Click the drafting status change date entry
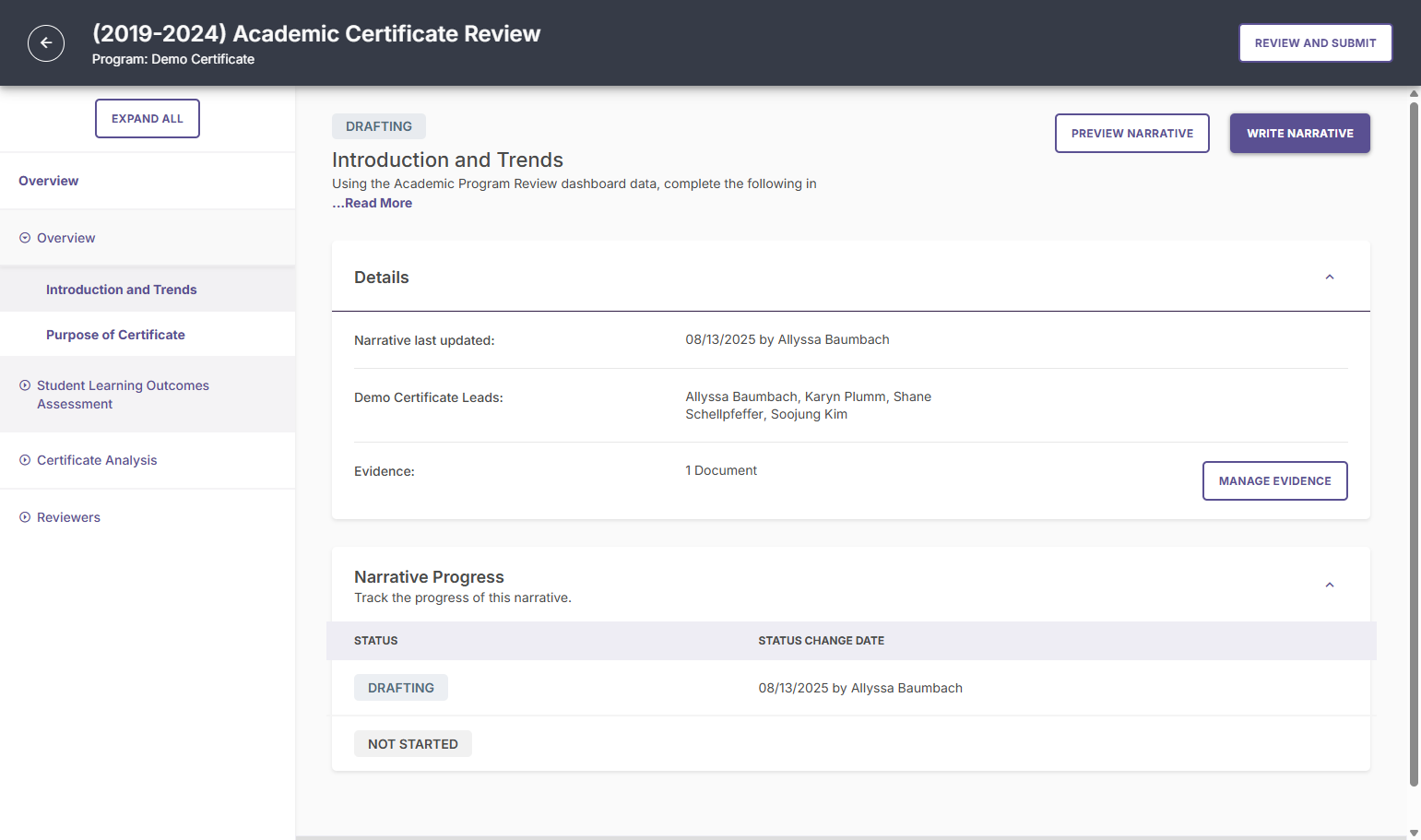This screenshot has height=840, width=1421. click(860, 688)
